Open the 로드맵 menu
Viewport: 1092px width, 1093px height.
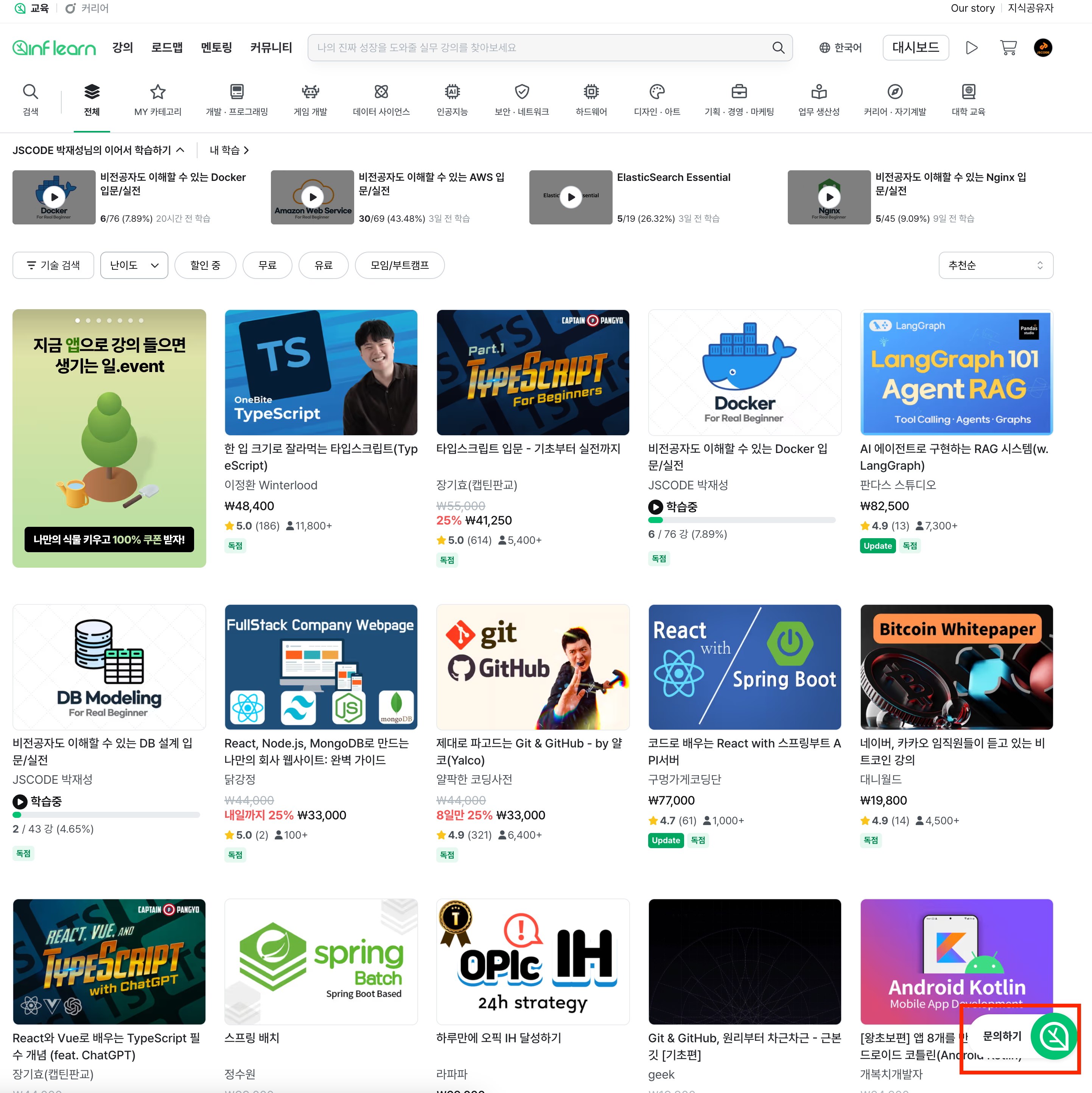[167, 48]
